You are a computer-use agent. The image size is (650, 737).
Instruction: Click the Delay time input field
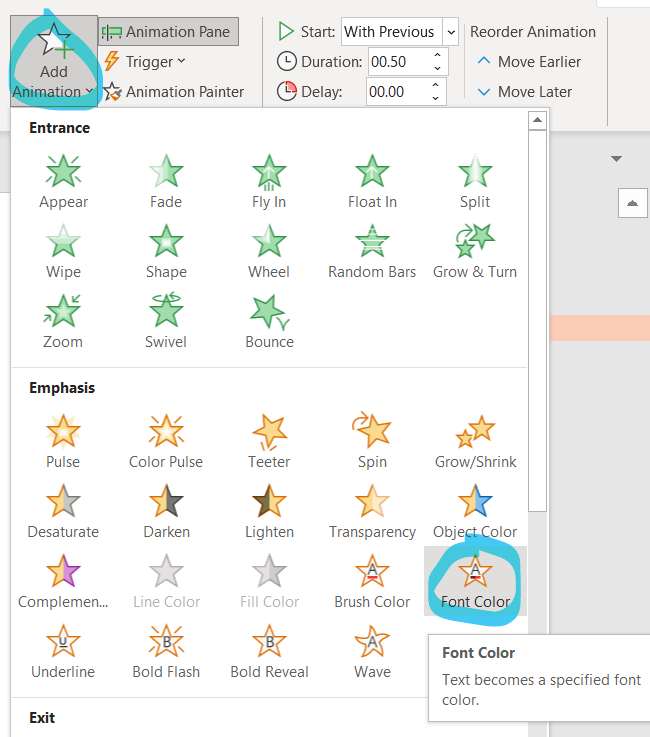click(395, 92)
